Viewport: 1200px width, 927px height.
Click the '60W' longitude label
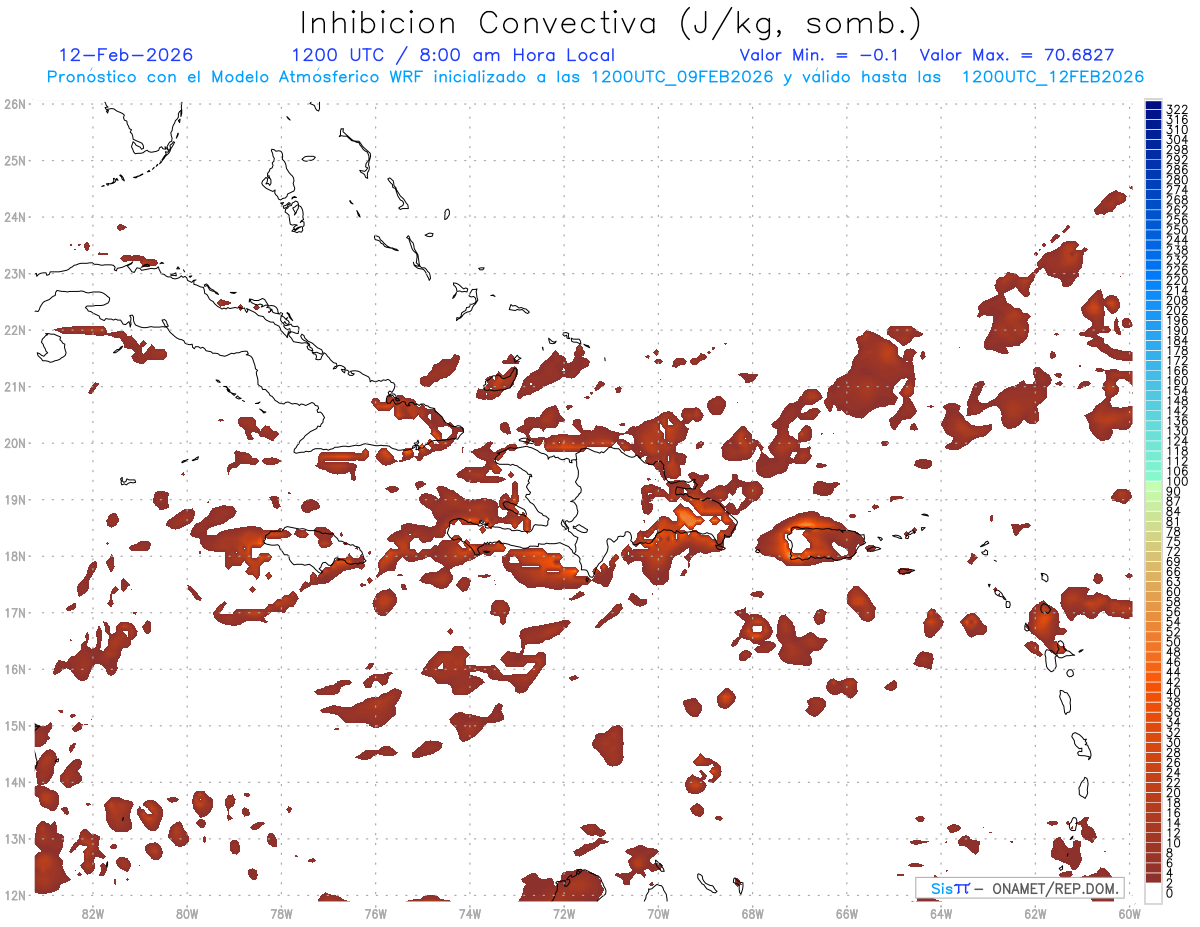pyautogui.click(x=1130, y=913)
